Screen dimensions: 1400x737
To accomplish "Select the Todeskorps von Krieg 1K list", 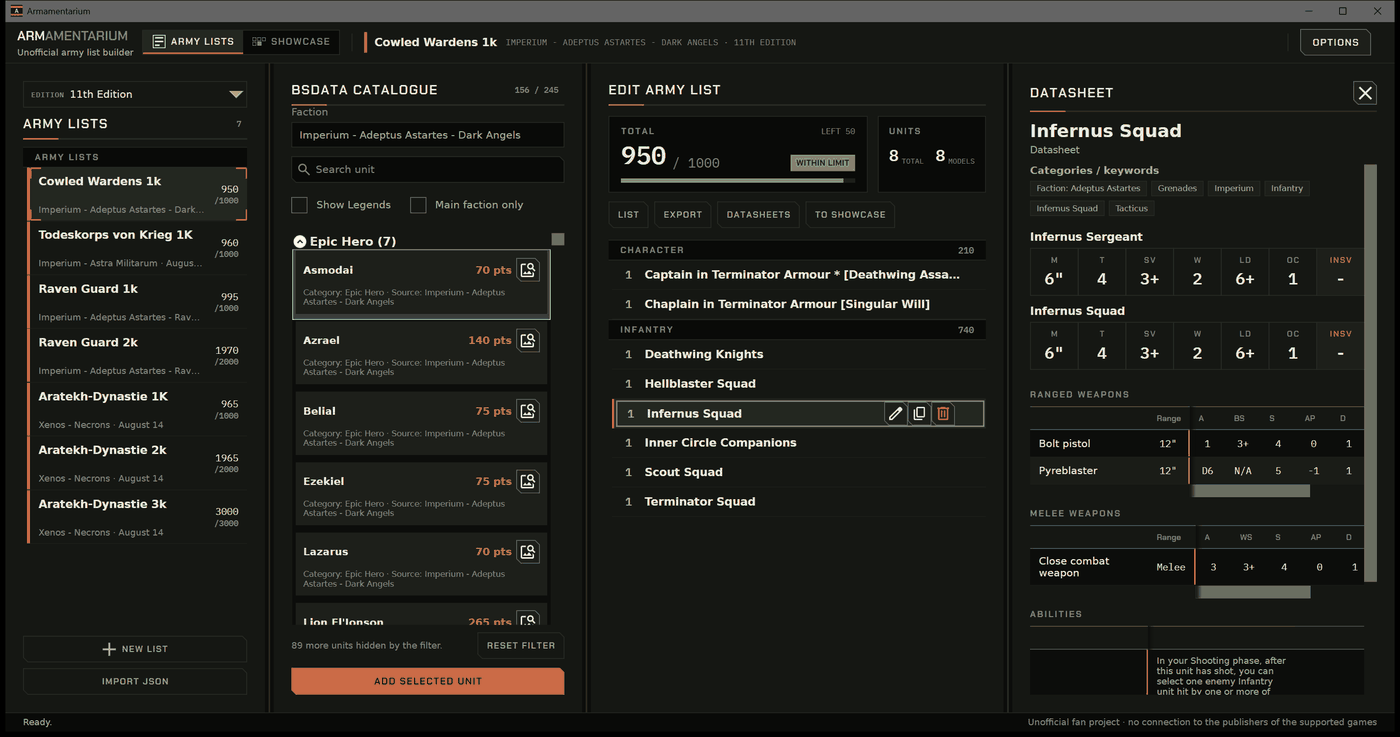I will tap(137, 248).
